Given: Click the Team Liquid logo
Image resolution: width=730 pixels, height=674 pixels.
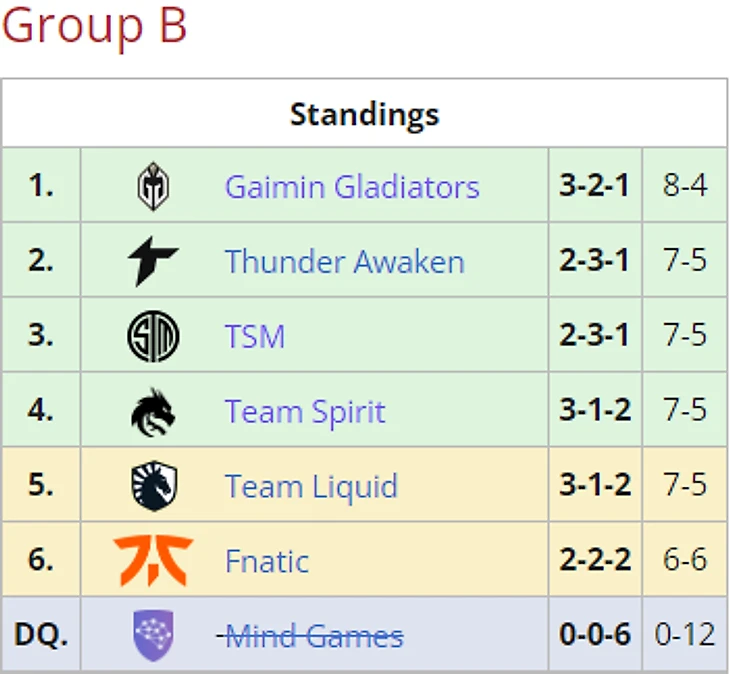Looking at the screenshot, I should (x=153, y=486).
